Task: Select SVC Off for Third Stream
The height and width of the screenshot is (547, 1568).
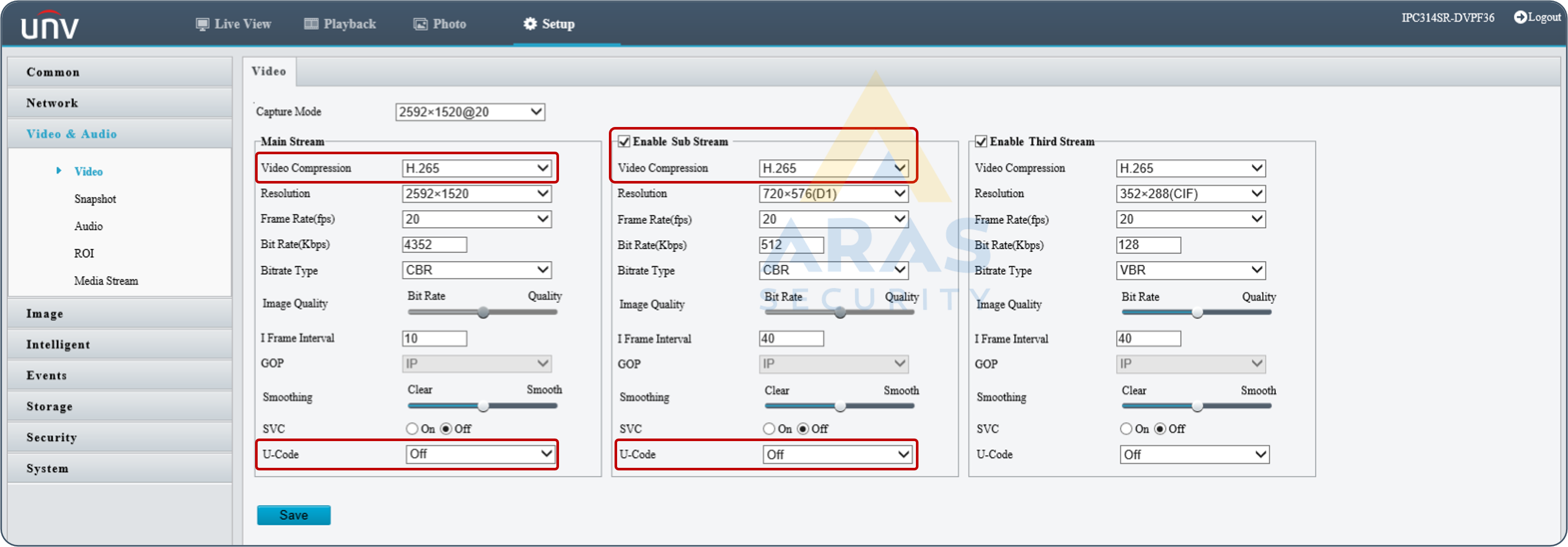Action: coord(1160,429)
